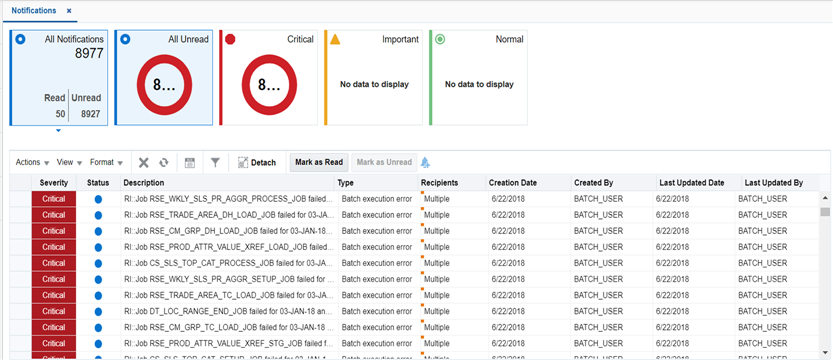Select description RSE_TRADE_AREA_DH_LOAD_JOB failed
Image resolution: width=833 pixels, height=360 pixels.
point(229,215)
